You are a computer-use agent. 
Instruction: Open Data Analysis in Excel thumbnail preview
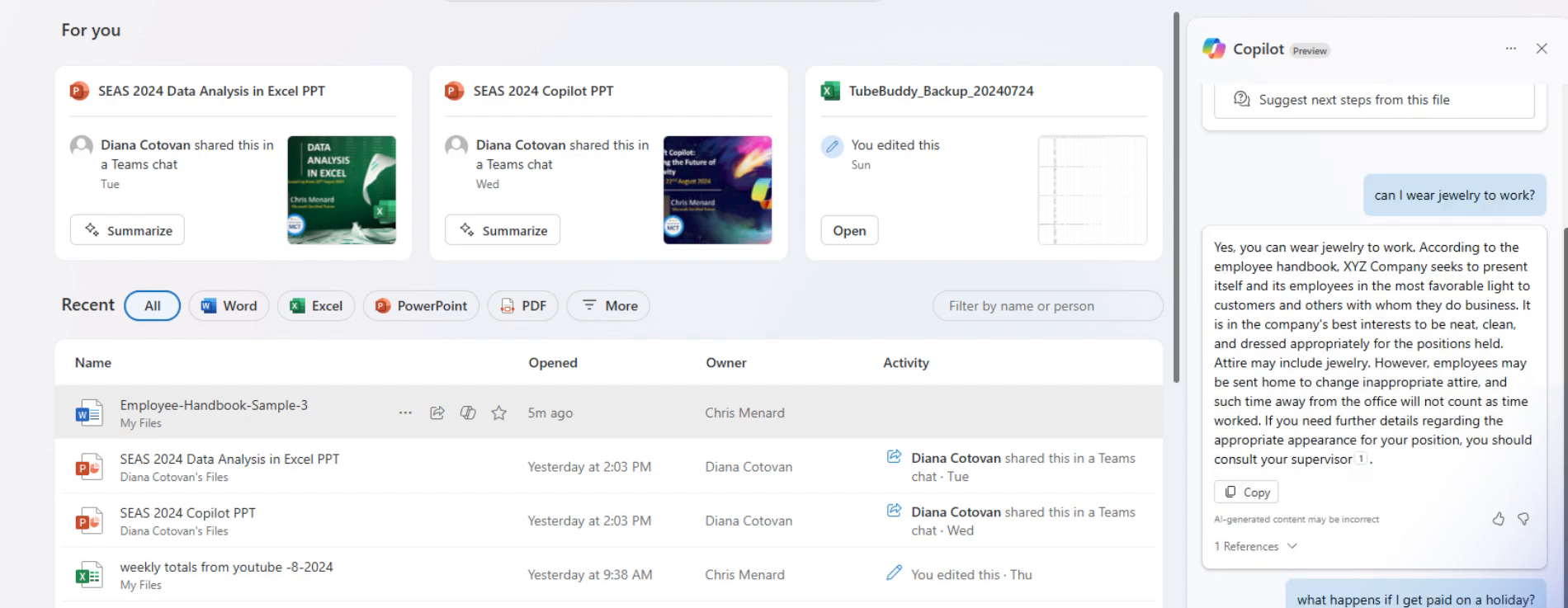[x=342, y=190]
